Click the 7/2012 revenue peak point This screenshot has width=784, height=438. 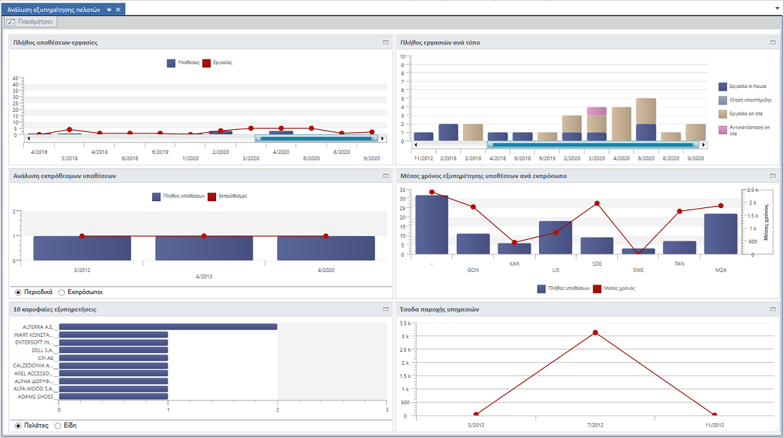pyautogui.click(x=595, y=332)
